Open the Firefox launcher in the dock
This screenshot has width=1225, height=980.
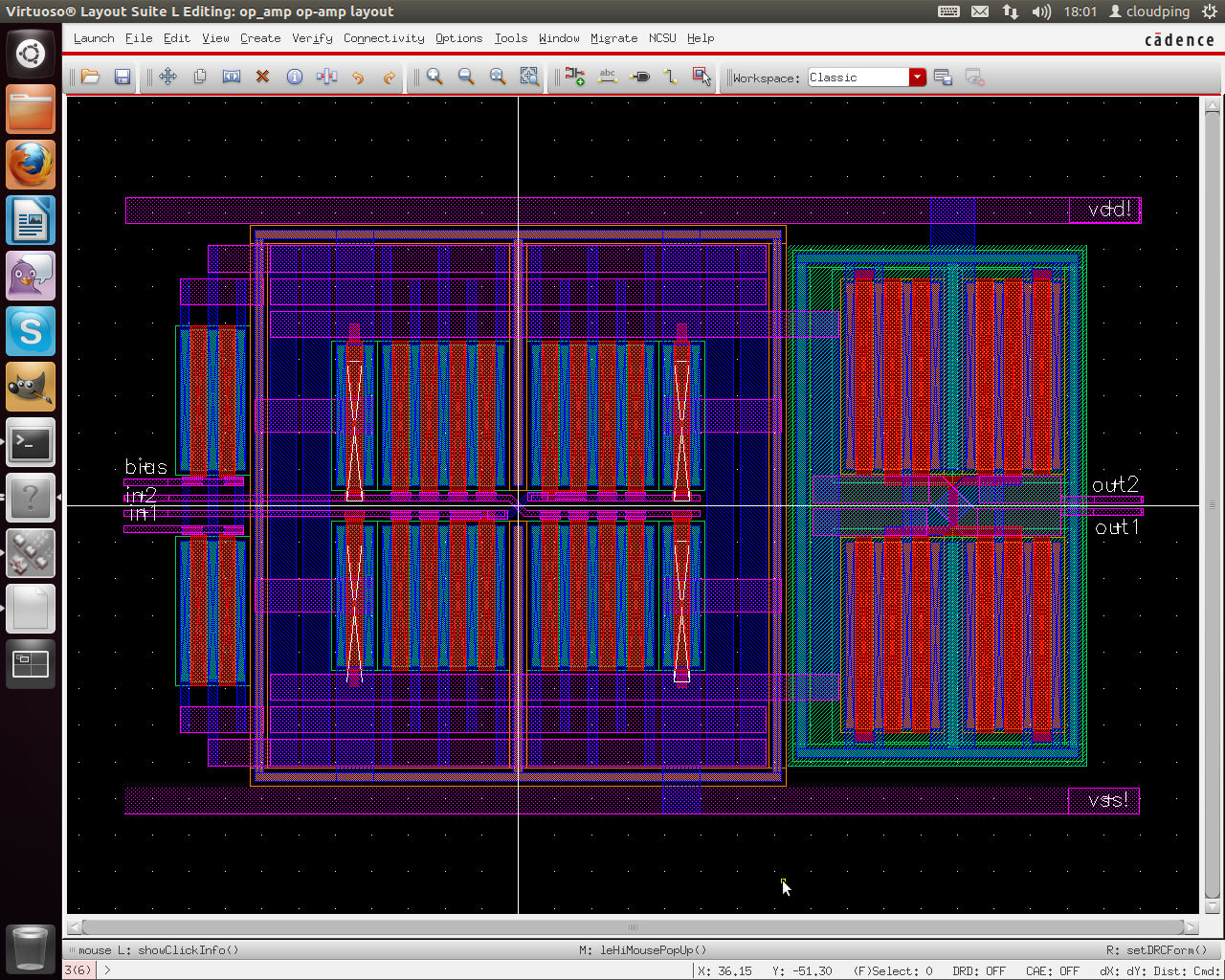tap(31, 165)
